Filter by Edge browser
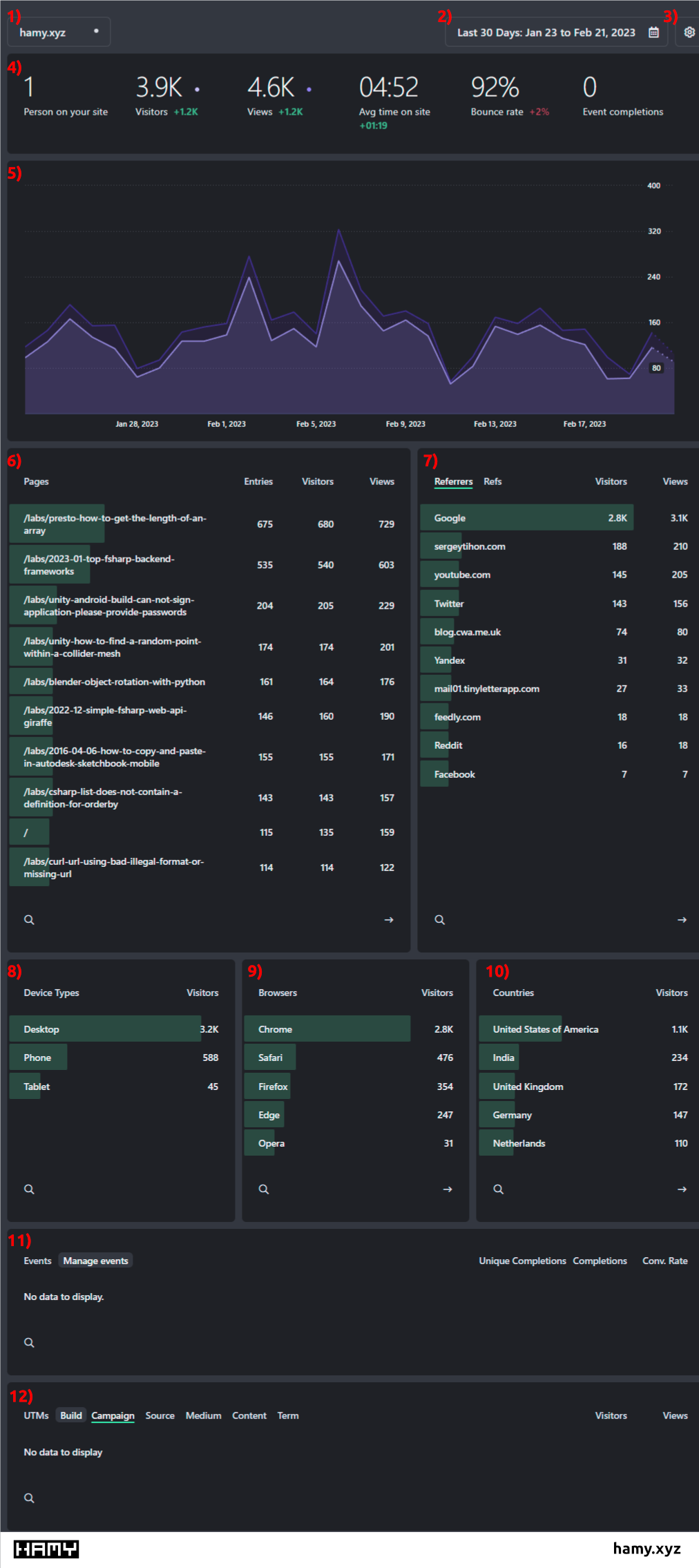This screenshot has width=699, height=1568. (x=355, y=1115)
